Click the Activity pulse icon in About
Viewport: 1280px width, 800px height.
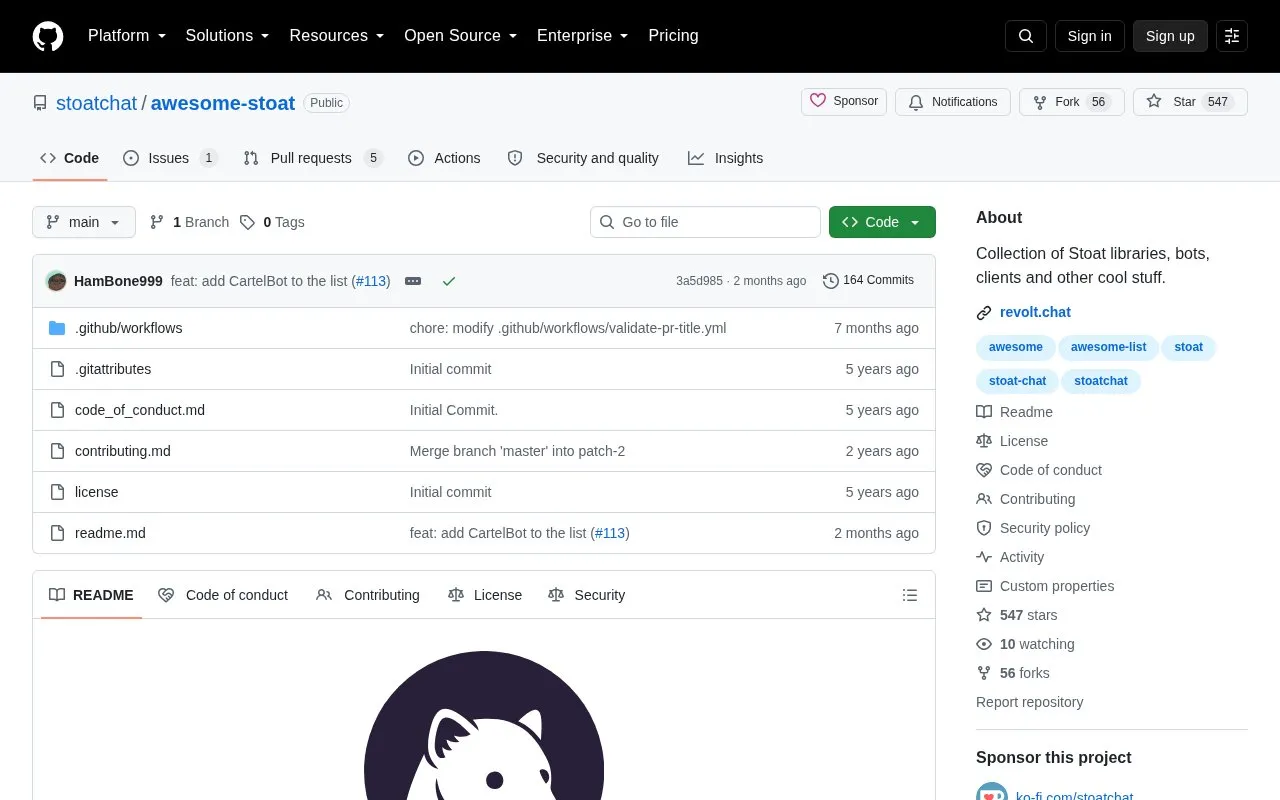point(984,557)
